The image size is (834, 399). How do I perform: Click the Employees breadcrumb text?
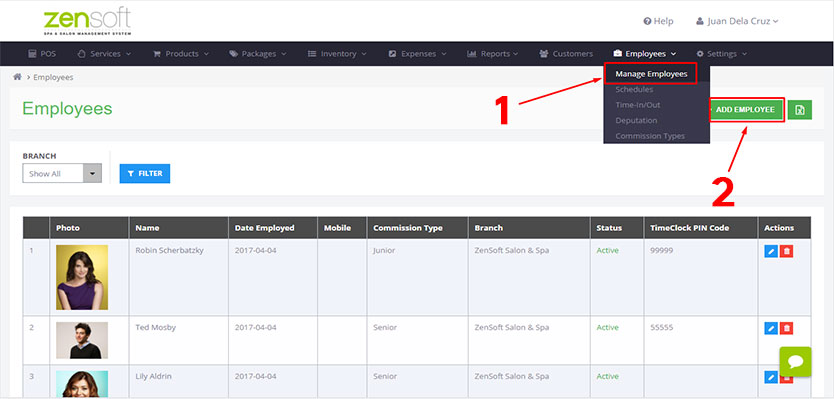(53, 77)
